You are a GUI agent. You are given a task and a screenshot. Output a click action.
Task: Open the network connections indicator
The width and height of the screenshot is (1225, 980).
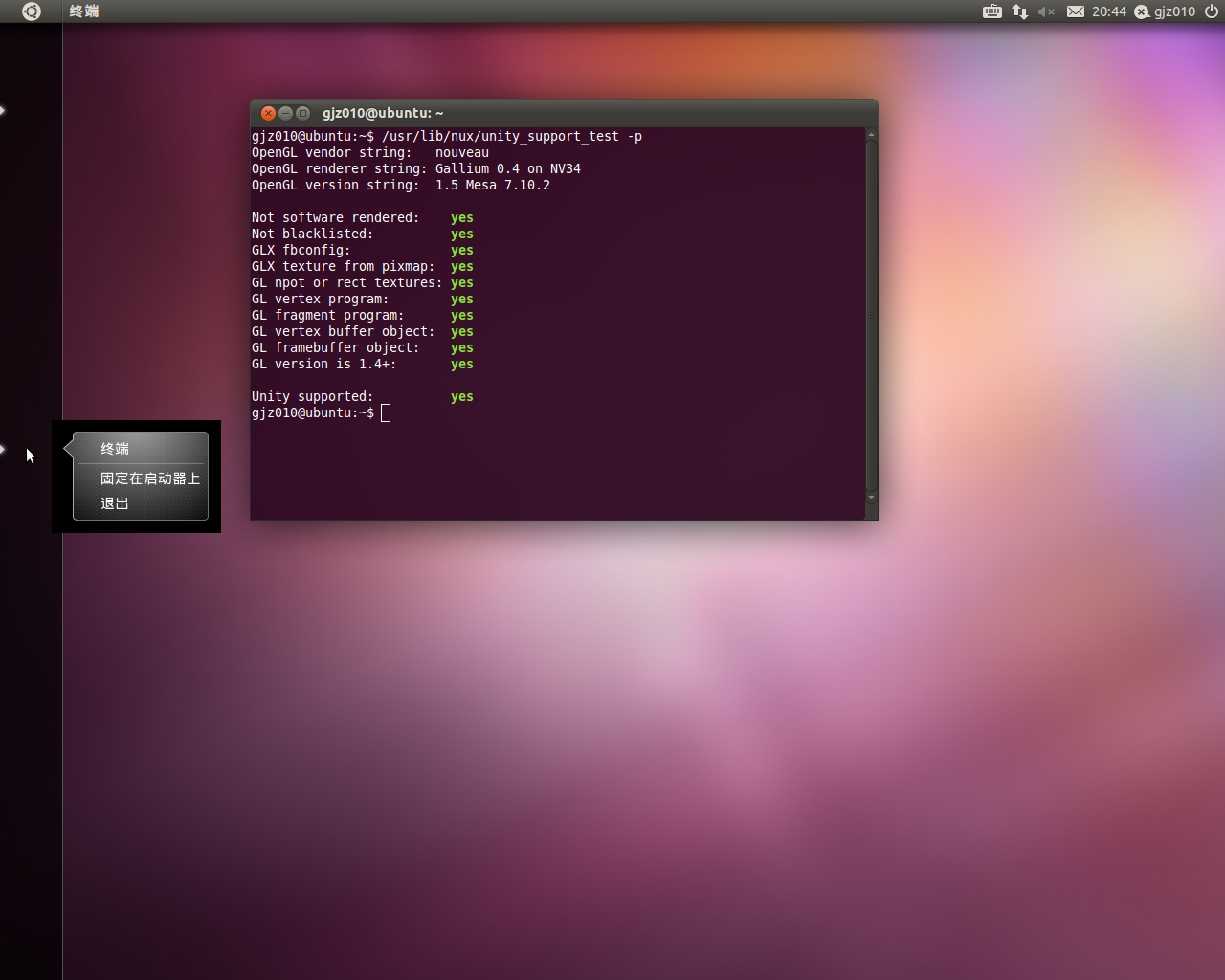pos(1020,11)
